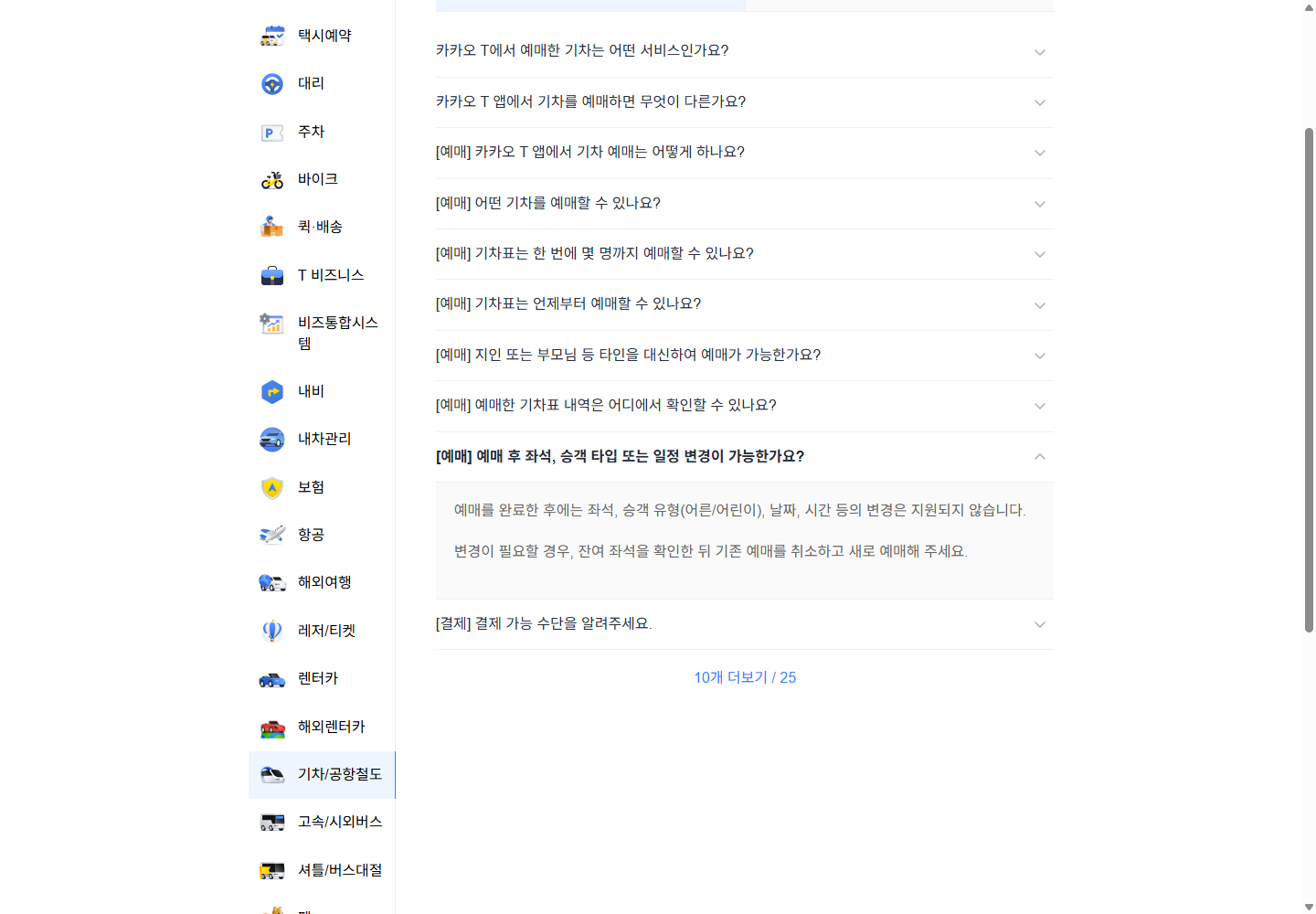Click the 주차 parking P icon

pos(272,133)
